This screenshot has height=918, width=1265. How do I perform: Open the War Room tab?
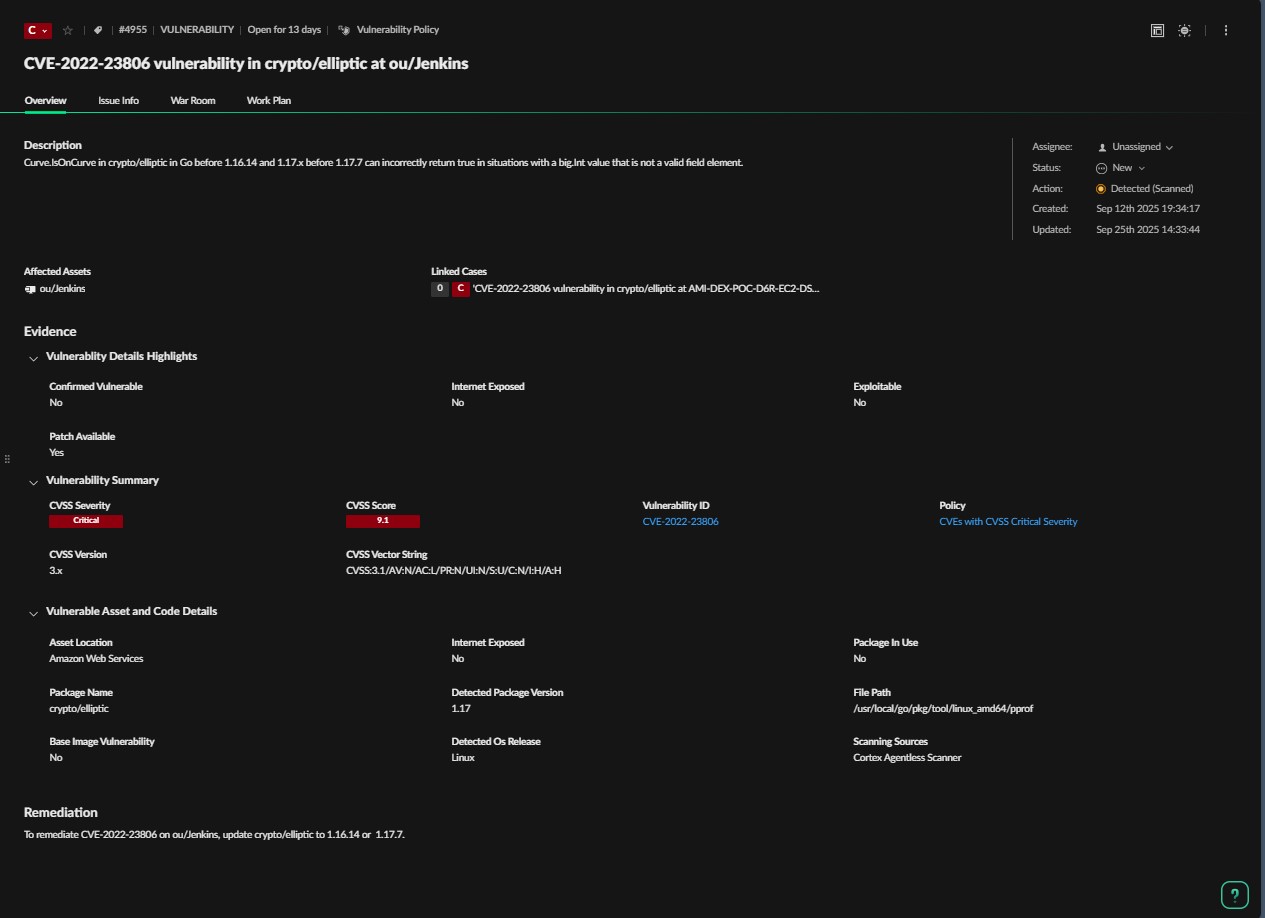point(193,101)
